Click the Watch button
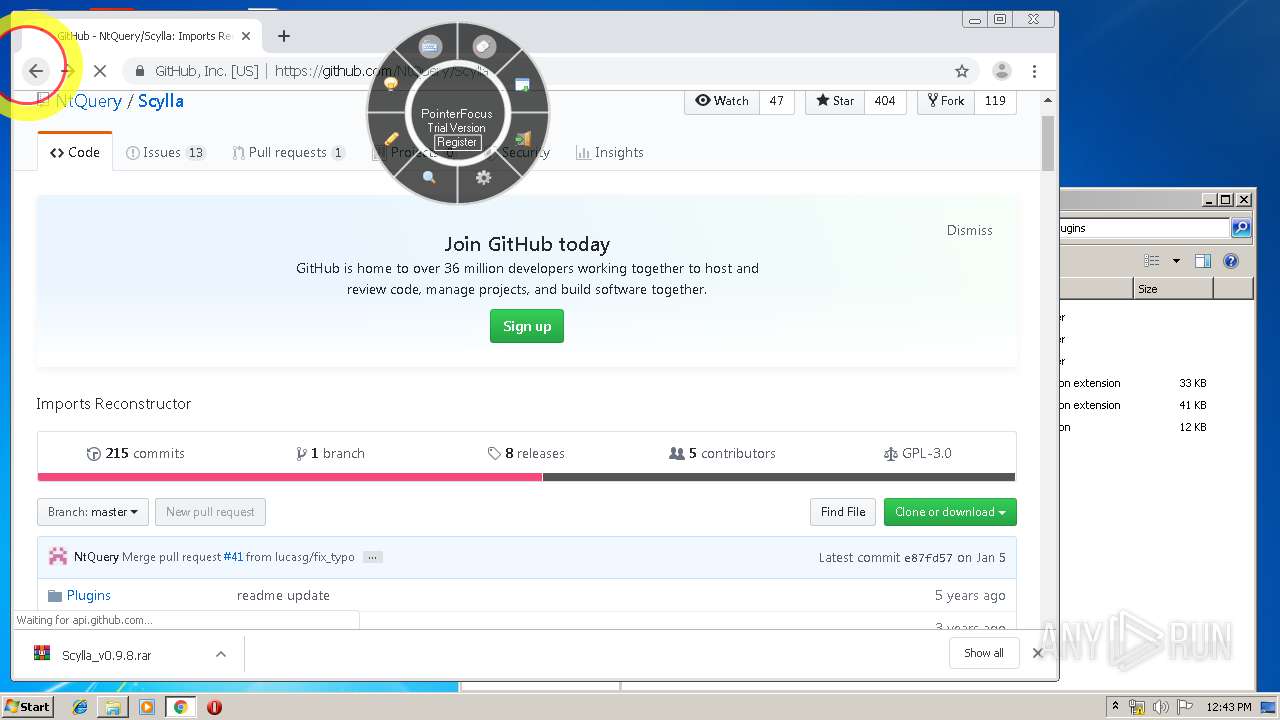This screenshot has width=1280, height=720. pos(722,101)
